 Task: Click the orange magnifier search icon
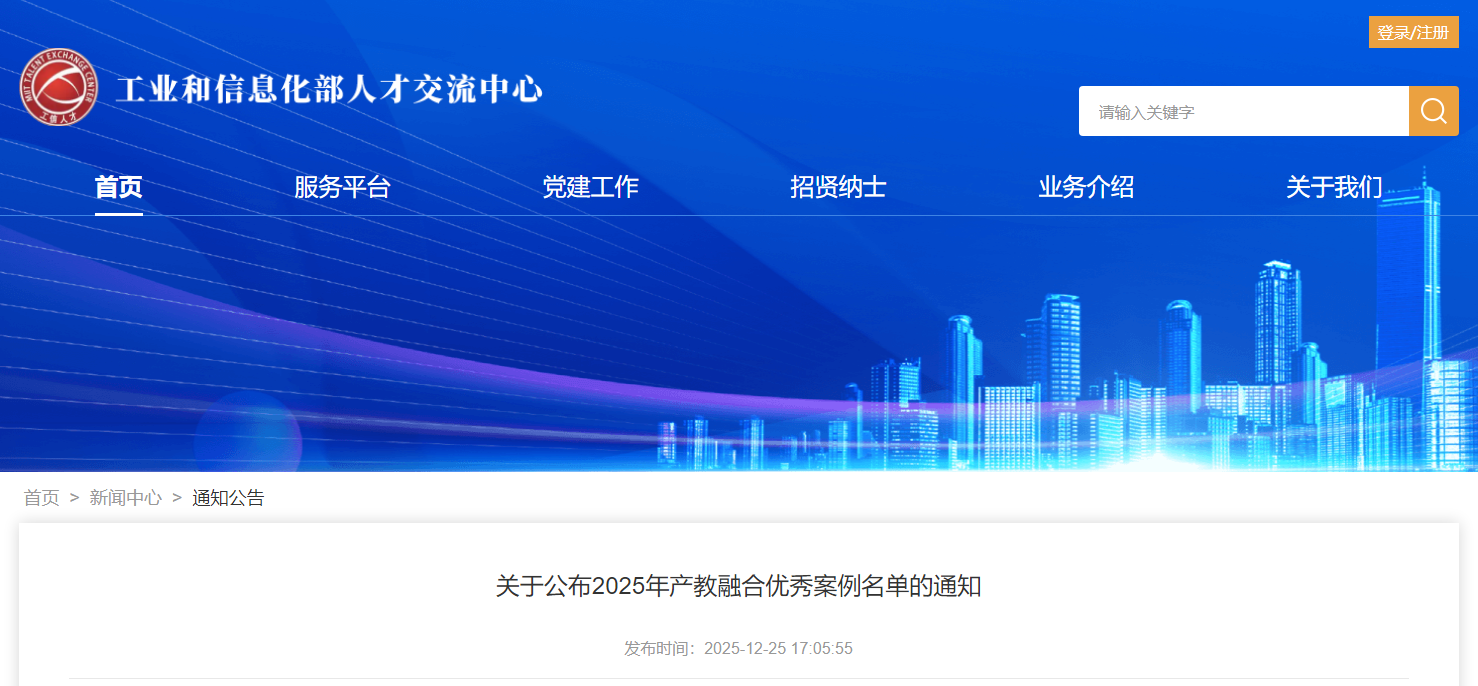1433,111
